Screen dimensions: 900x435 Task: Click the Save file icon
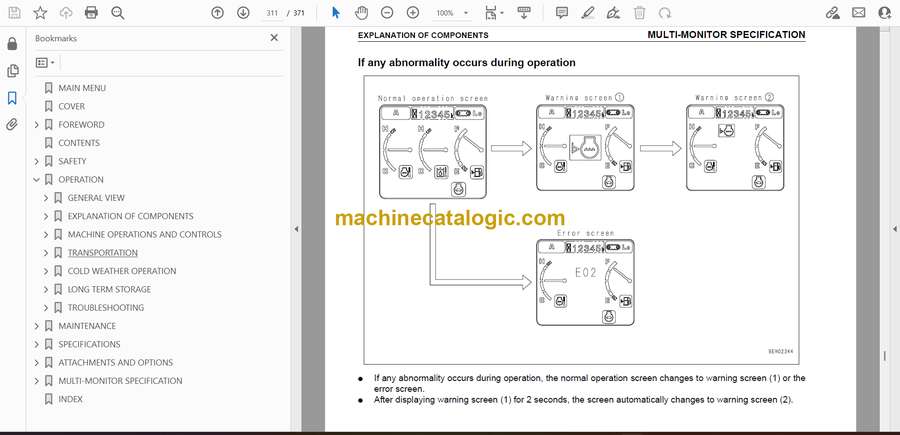[x=14, y=13]
